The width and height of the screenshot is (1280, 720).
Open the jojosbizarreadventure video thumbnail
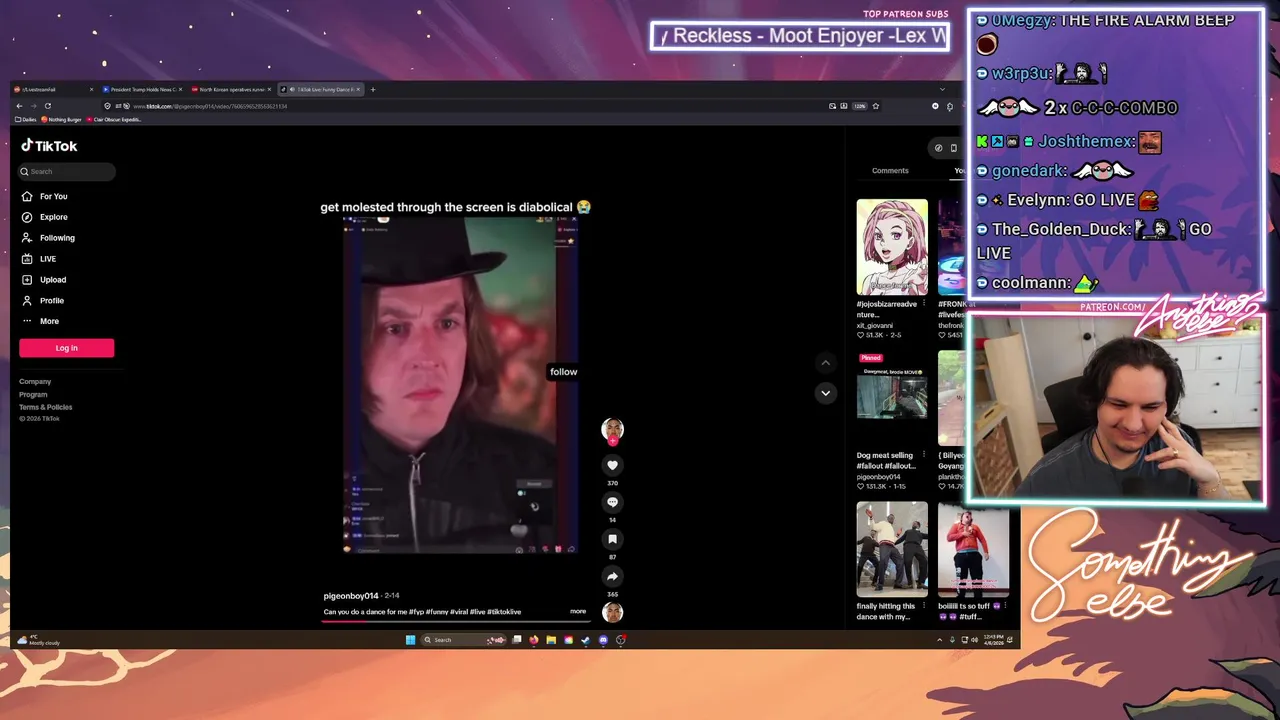click(892, 247)
